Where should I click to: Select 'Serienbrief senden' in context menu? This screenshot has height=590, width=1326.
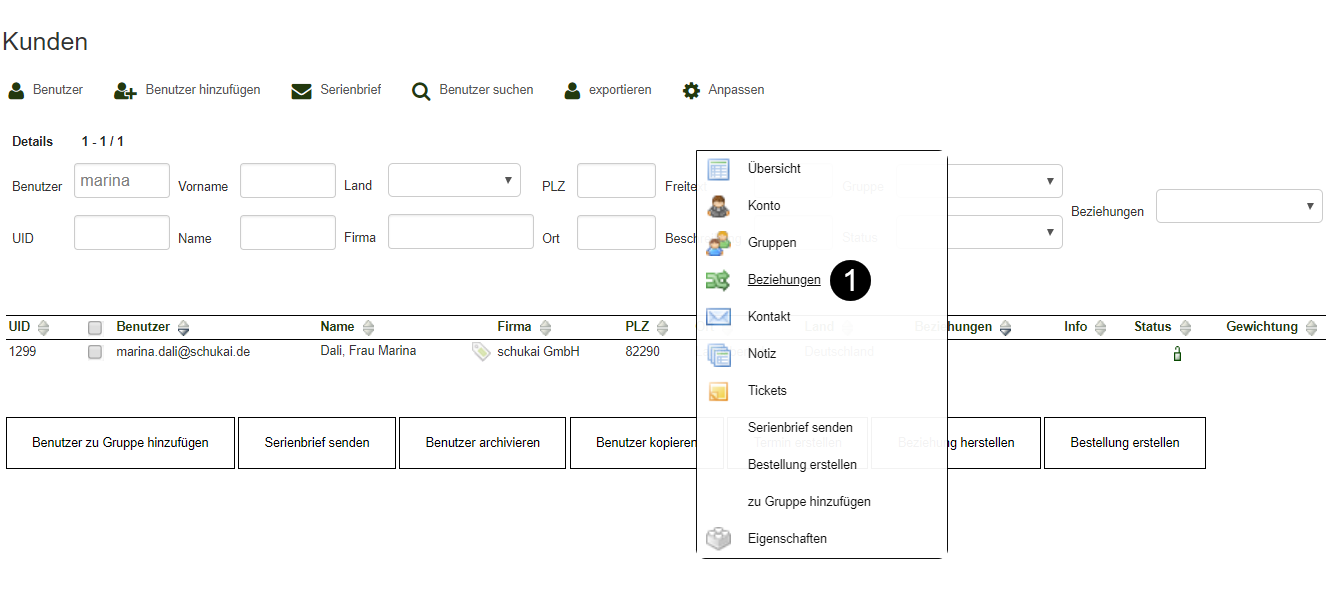pyautogui.click(x=800, y=428)
